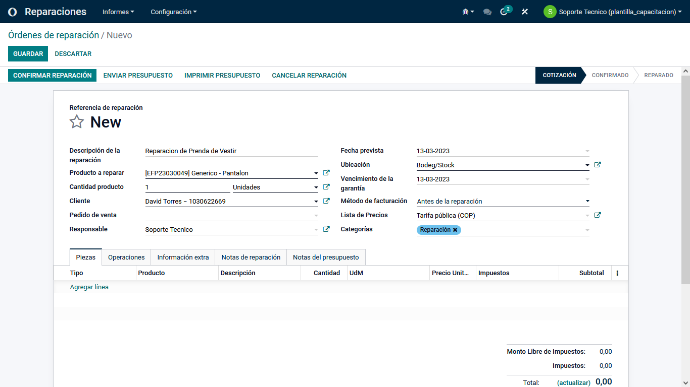Switch to the Notas de reparación tab
The height and width of the screenshot is (387, 690).
pos(251,257)
